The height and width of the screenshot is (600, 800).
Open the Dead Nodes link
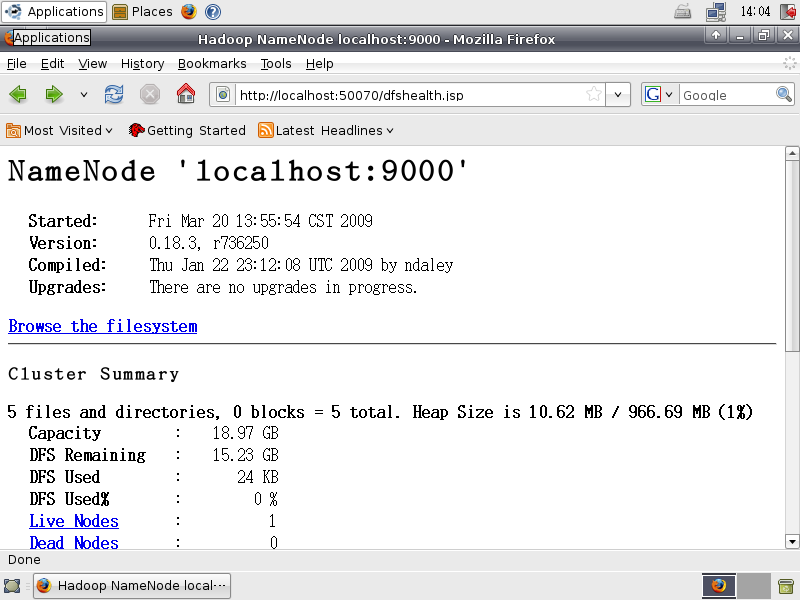[x=74, y=543]
